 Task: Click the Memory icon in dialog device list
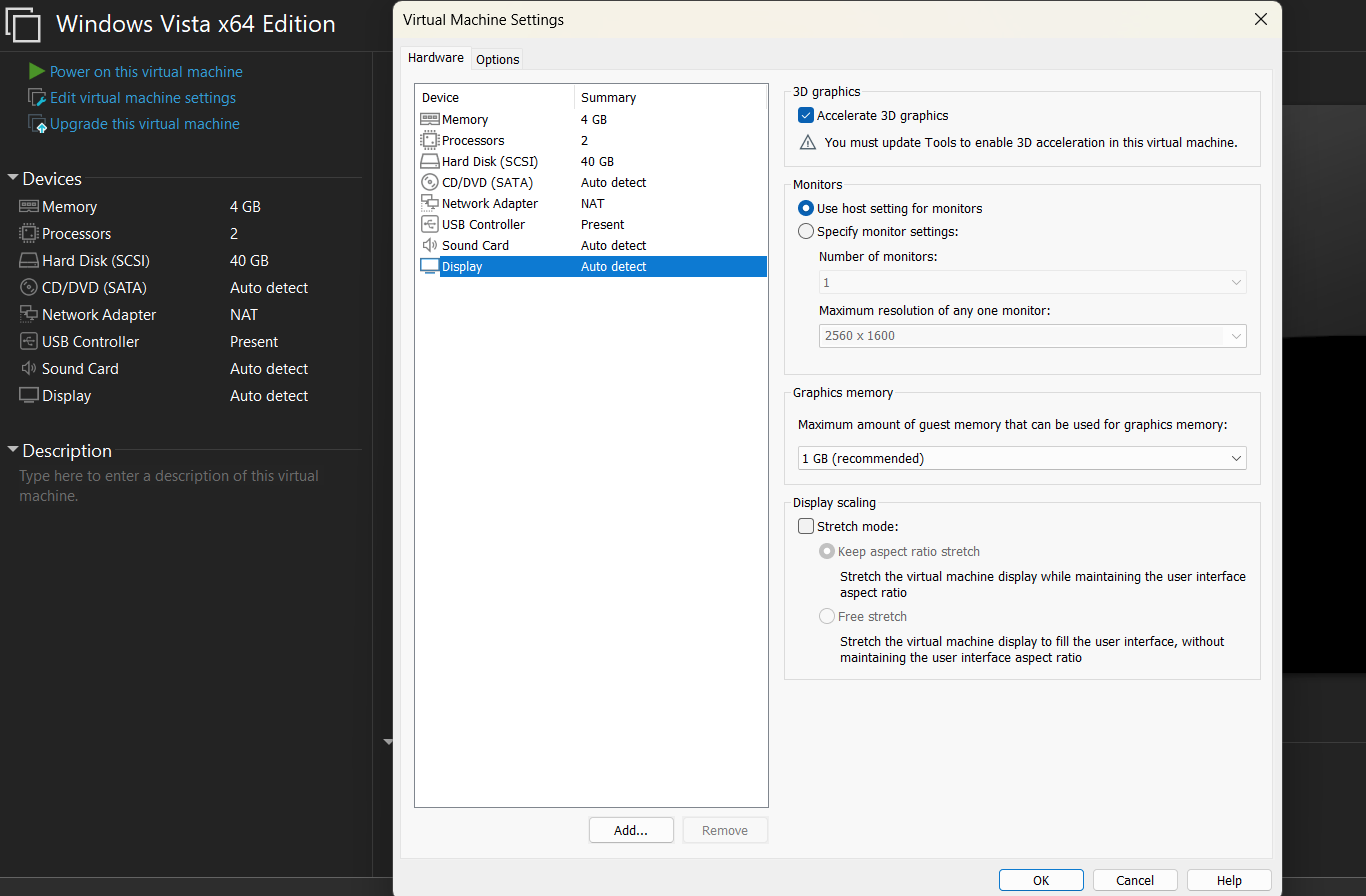pos(429,119)
